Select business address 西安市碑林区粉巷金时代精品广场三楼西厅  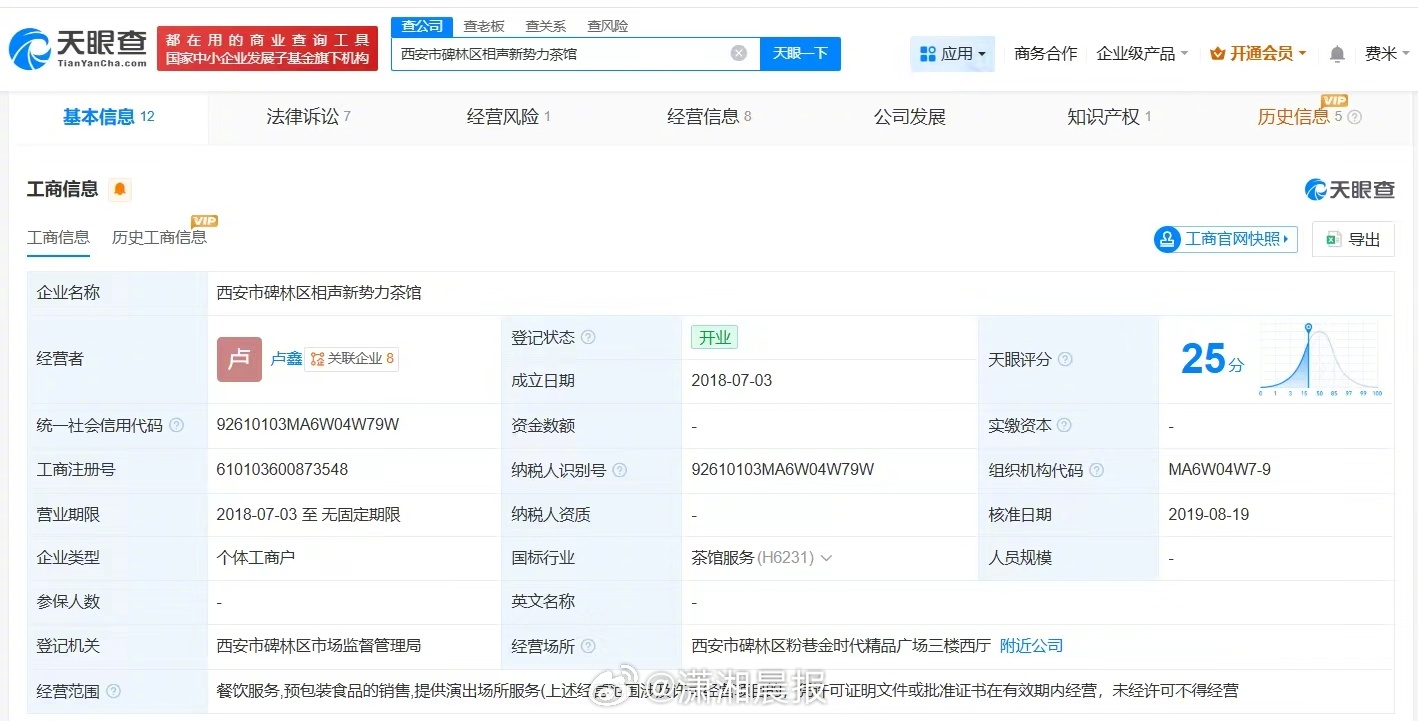coord(841,646)
